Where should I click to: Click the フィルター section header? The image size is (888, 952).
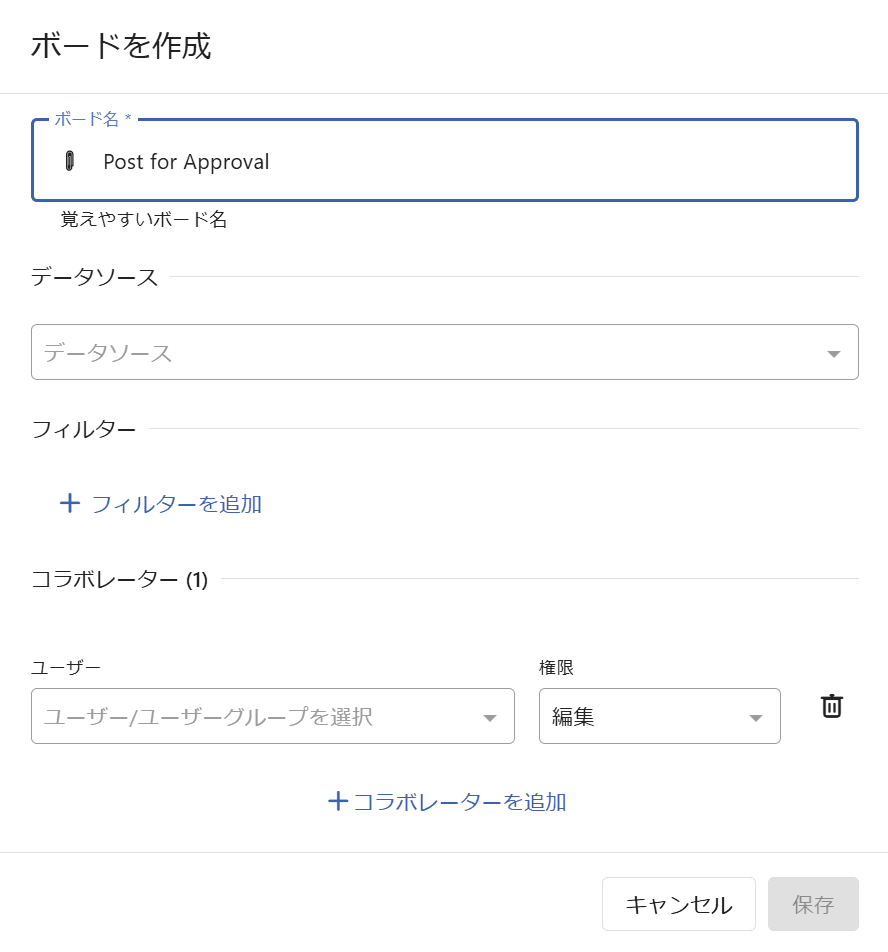click(84, 429)
